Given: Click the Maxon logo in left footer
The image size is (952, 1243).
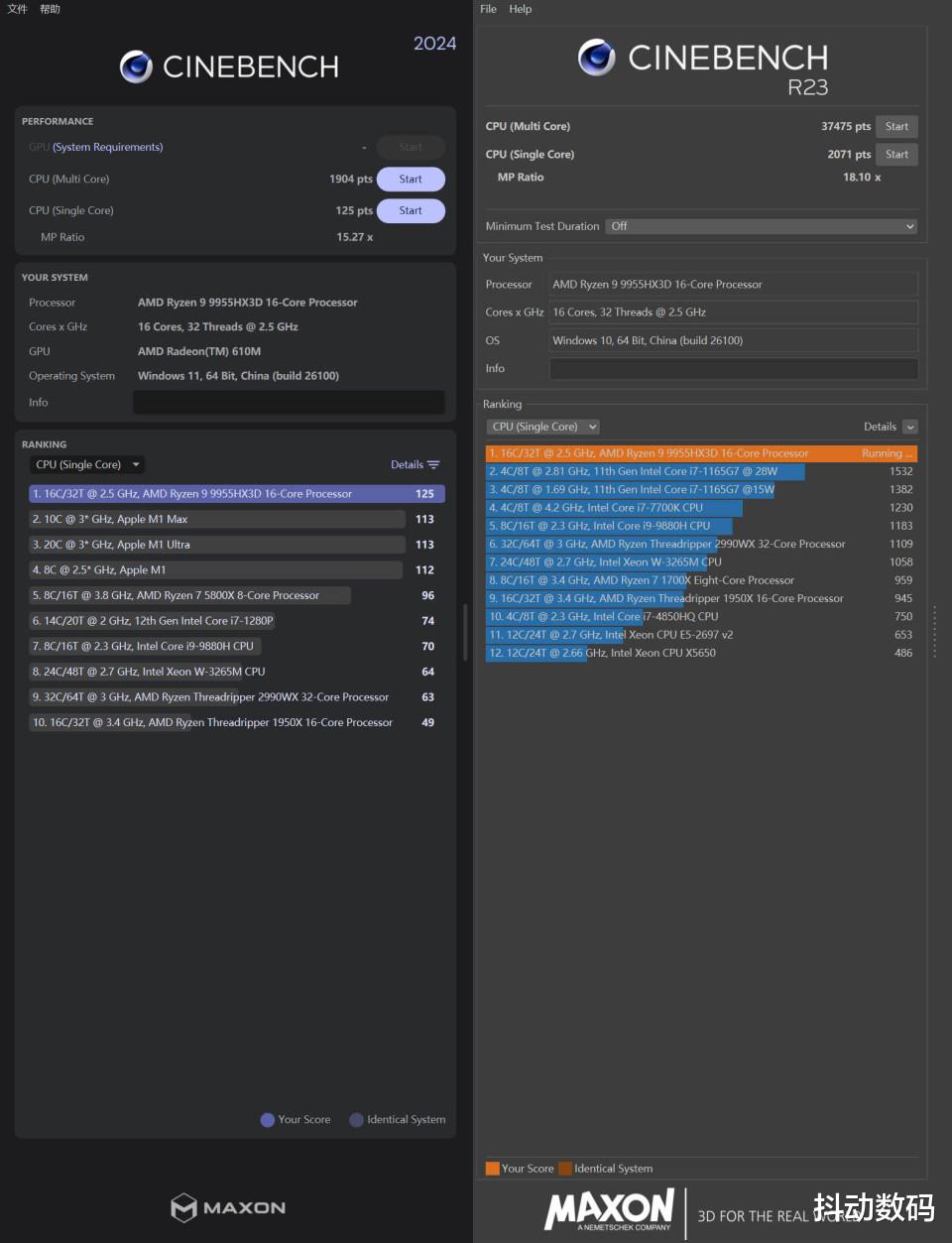Looking at the screenshot, I should click(x=229, y=1207).
